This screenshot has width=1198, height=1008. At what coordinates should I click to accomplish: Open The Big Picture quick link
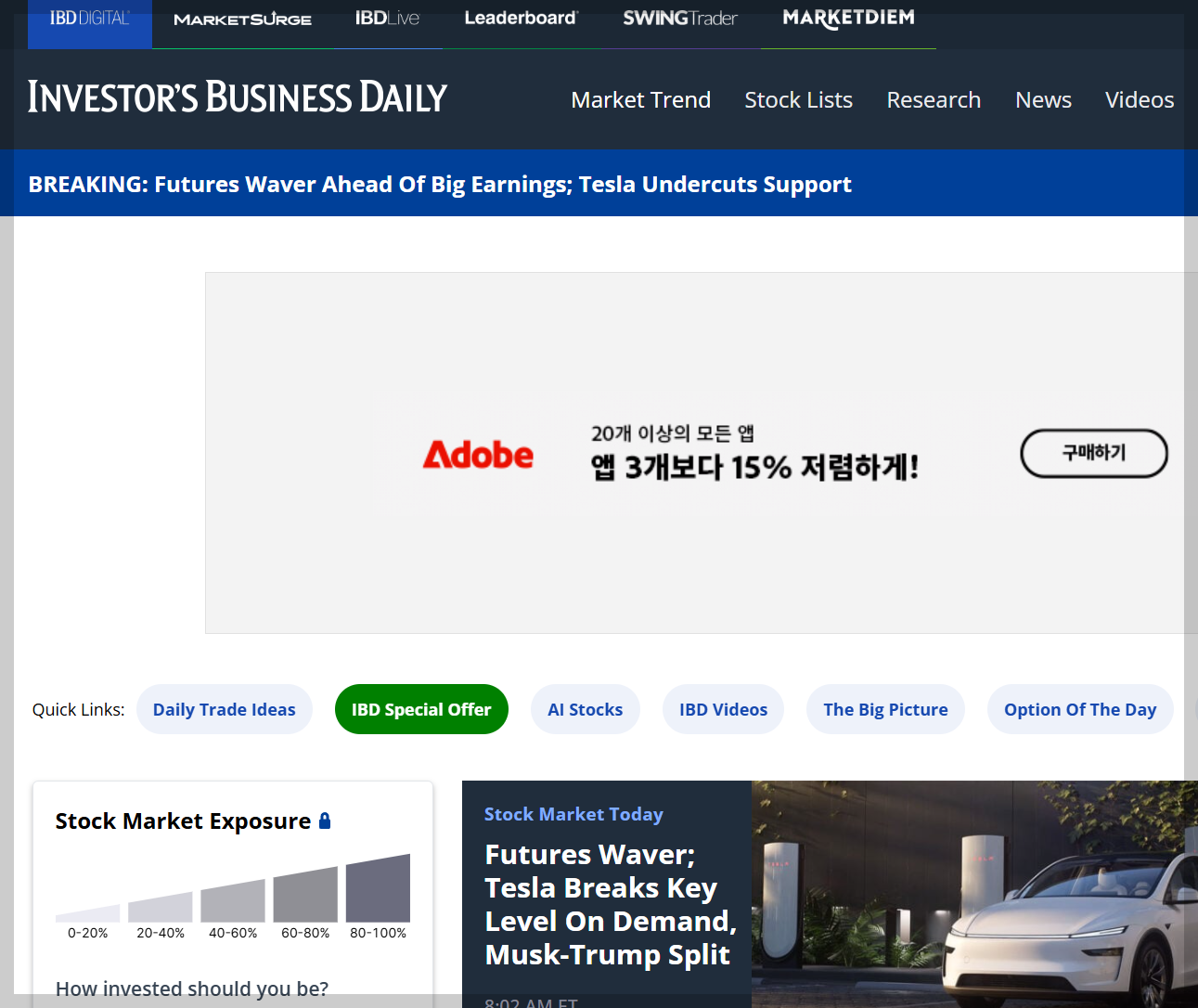886,709
